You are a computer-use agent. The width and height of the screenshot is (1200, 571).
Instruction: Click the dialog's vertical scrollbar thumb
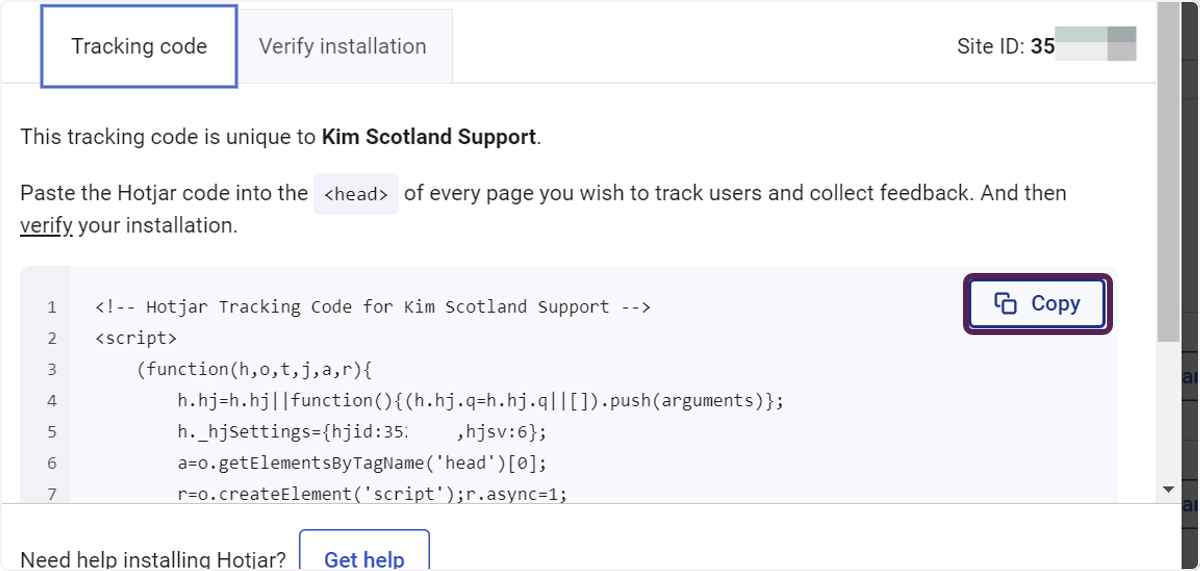pyautogui.click(x=1168, y=170)
